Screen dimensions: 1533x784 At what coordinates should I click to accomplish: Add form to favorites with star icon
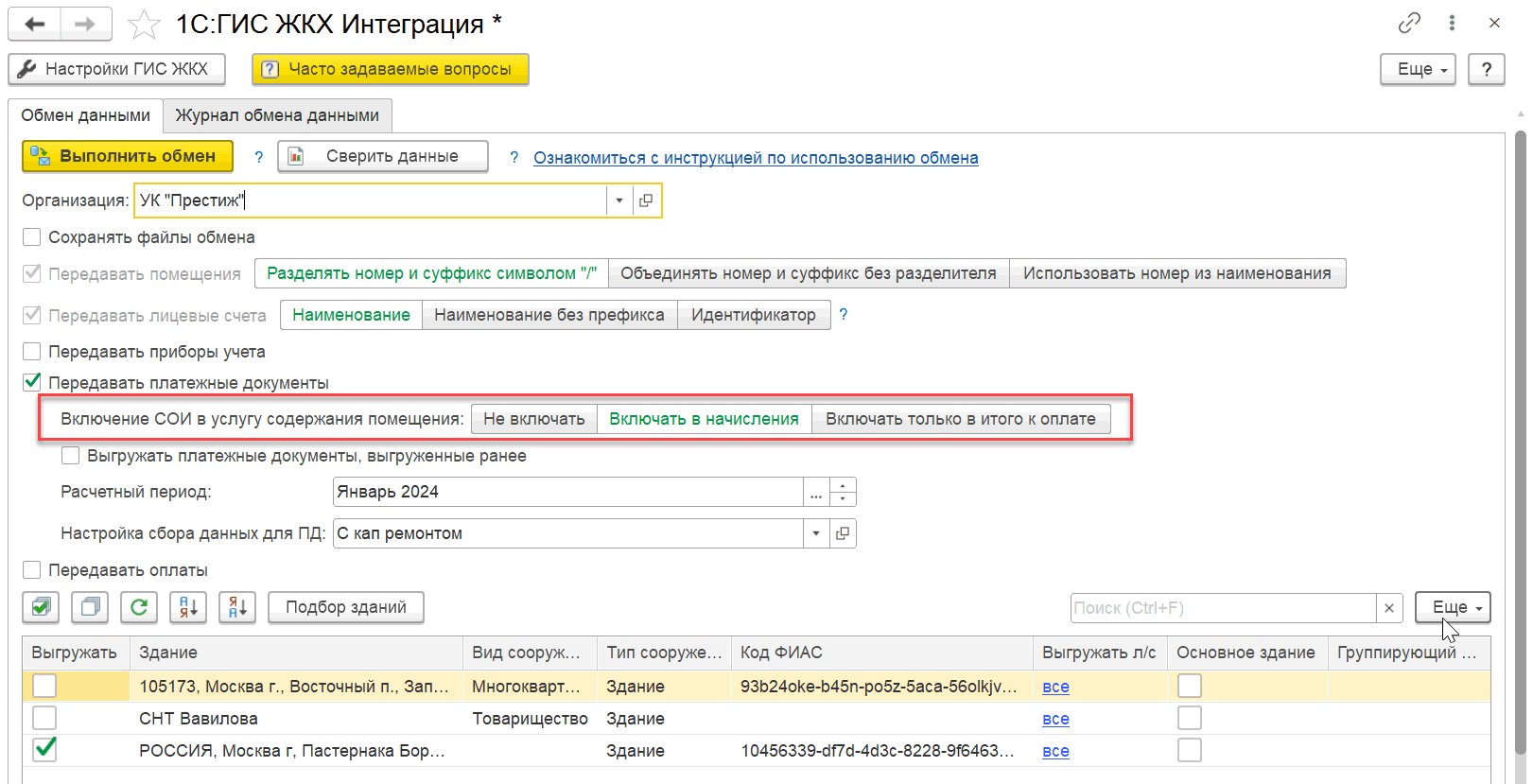pyautogui.click(x=144, y=25)
